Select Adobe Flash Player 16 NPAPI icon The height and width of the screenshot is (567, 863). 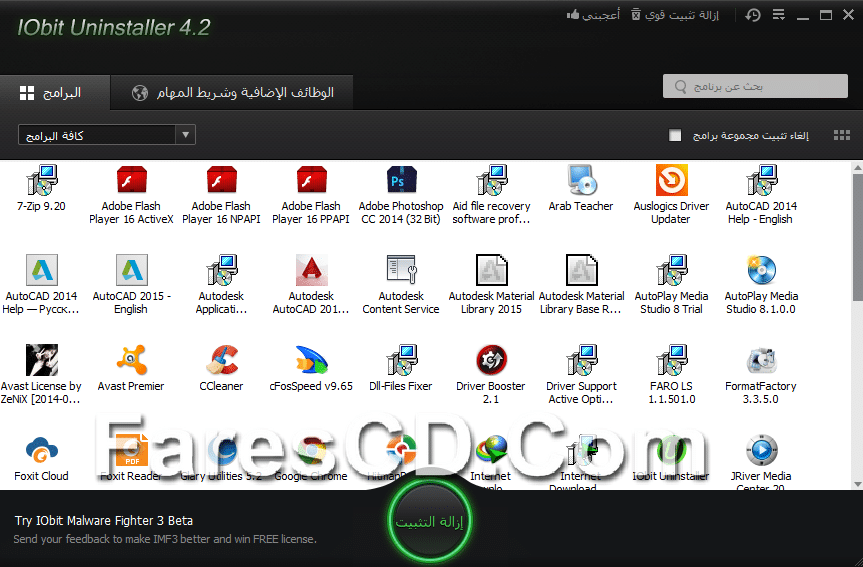pyautogui.click(x=221, y=180)
